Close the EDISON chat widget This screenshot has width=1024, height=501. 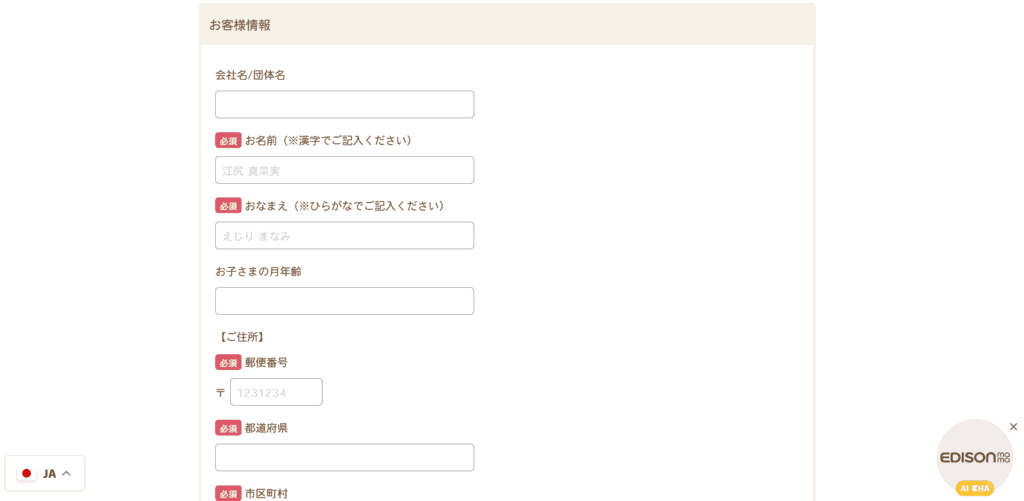coord(1013,427)
